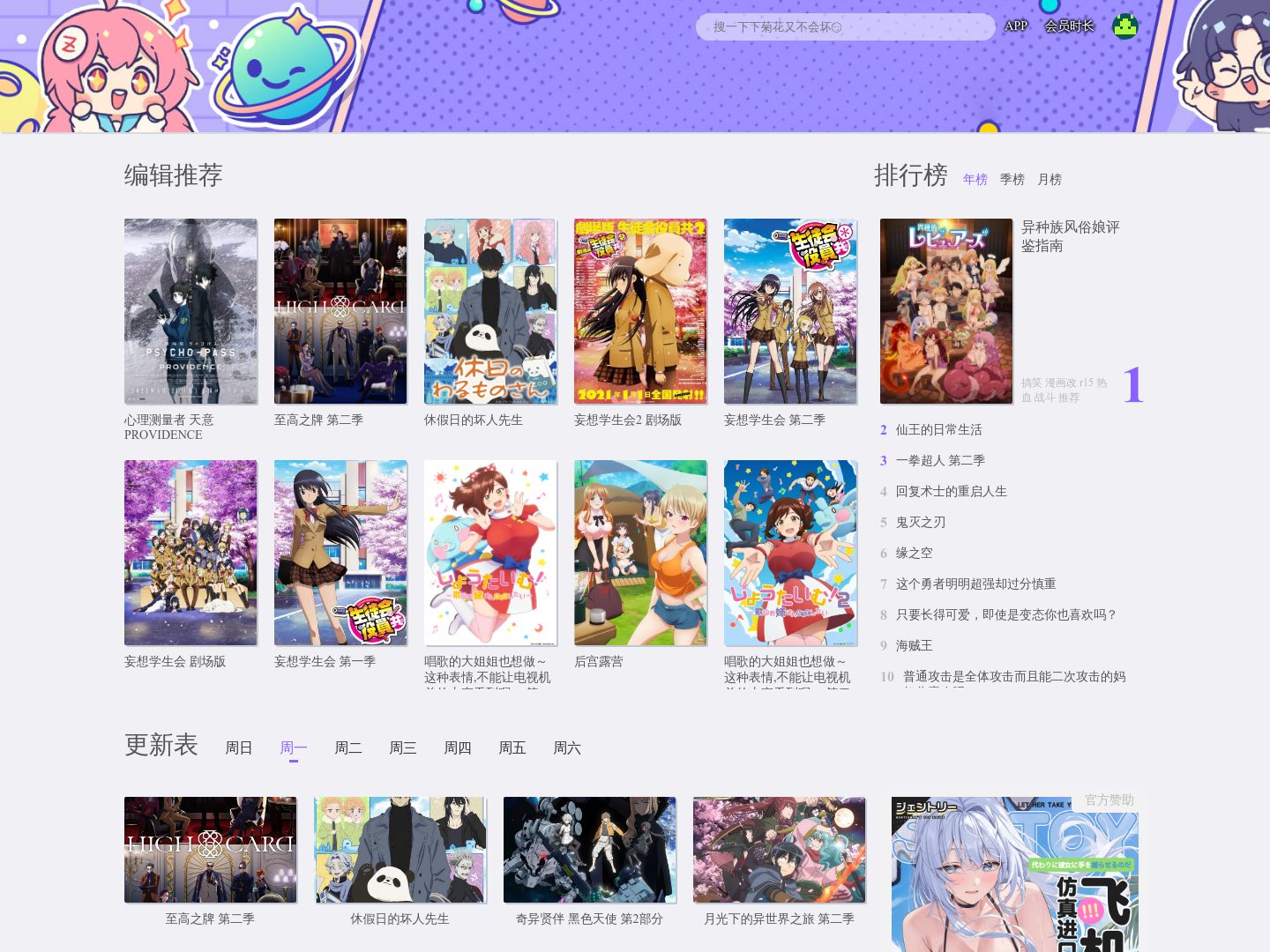This screenshot has height=952, width=1270.
Task: Select 周日 in the update schedule
Action: [239, 747]
